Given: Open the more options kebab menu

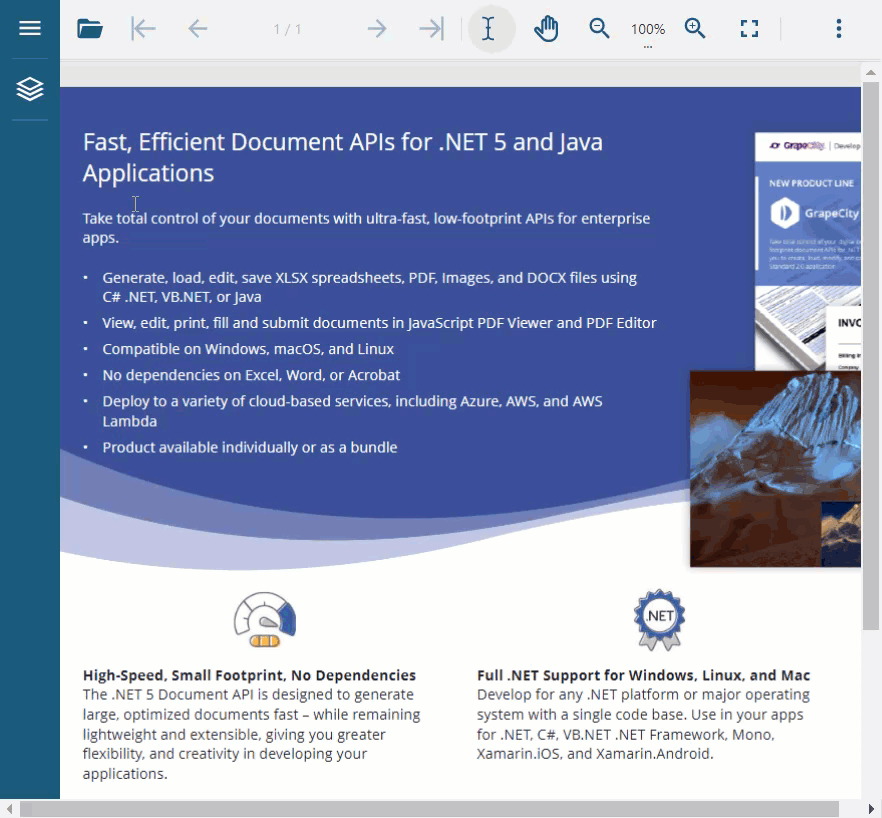Looking at the screenshot, I should point(839,29).
